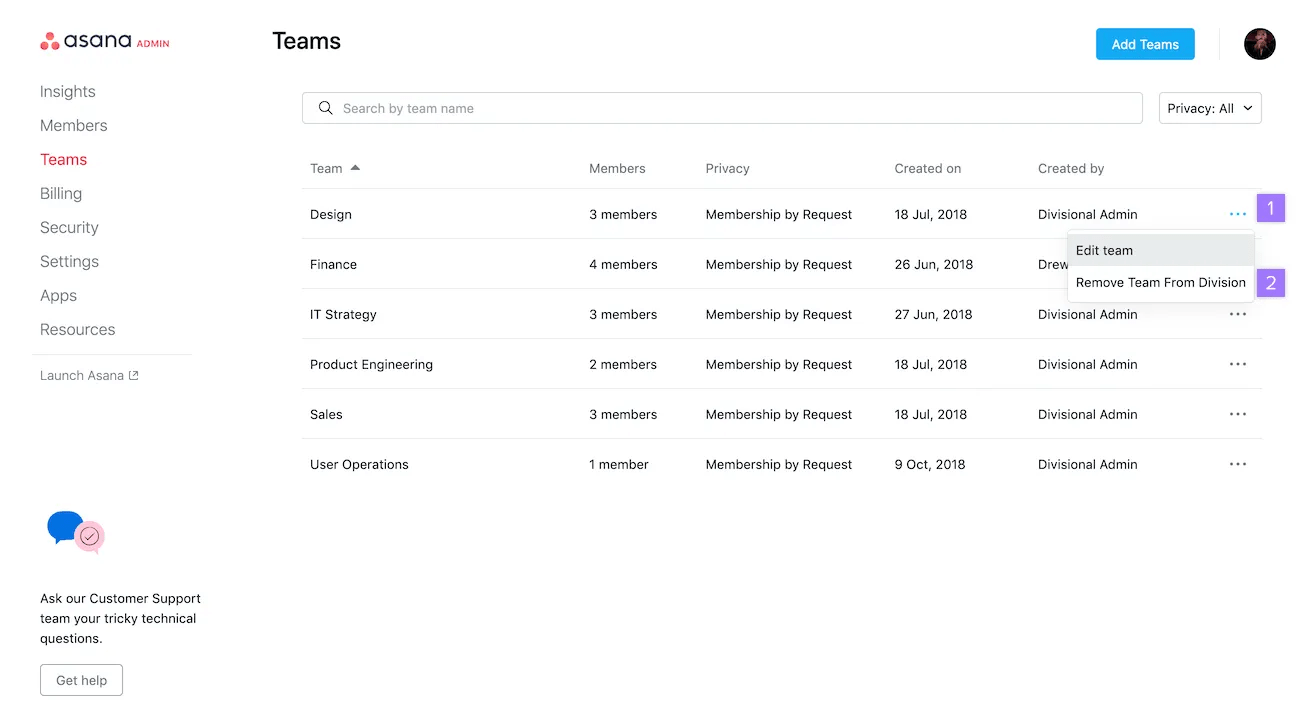Open the three-dot menu for IT Strategy
Screen dimensions: 1300x728
(x=1238, y=314)
